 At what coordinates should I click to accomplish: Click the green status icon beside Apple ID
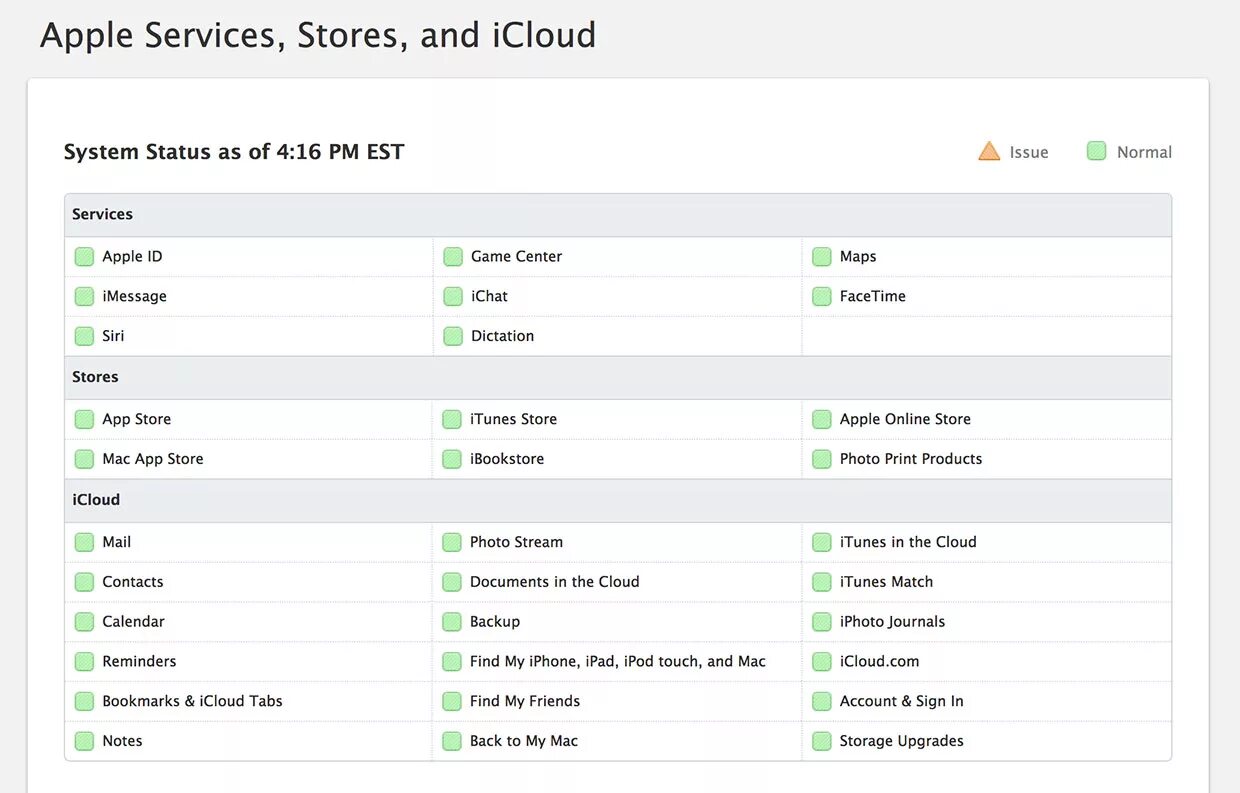click(84, 257)
